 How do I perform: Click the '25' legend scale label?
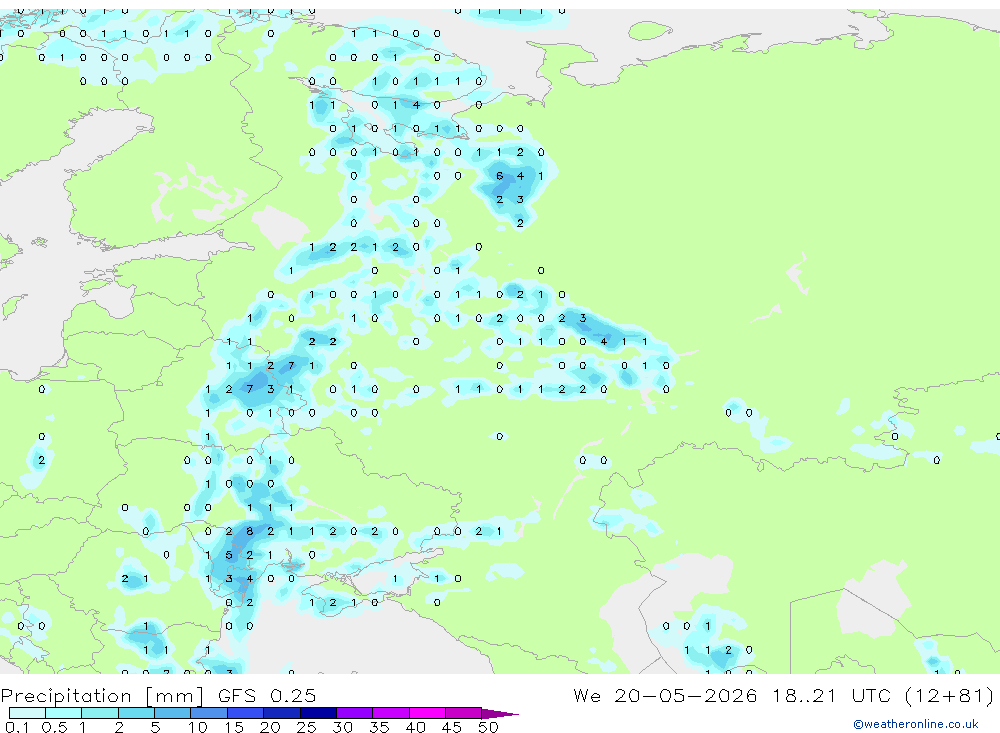[306, 727]
